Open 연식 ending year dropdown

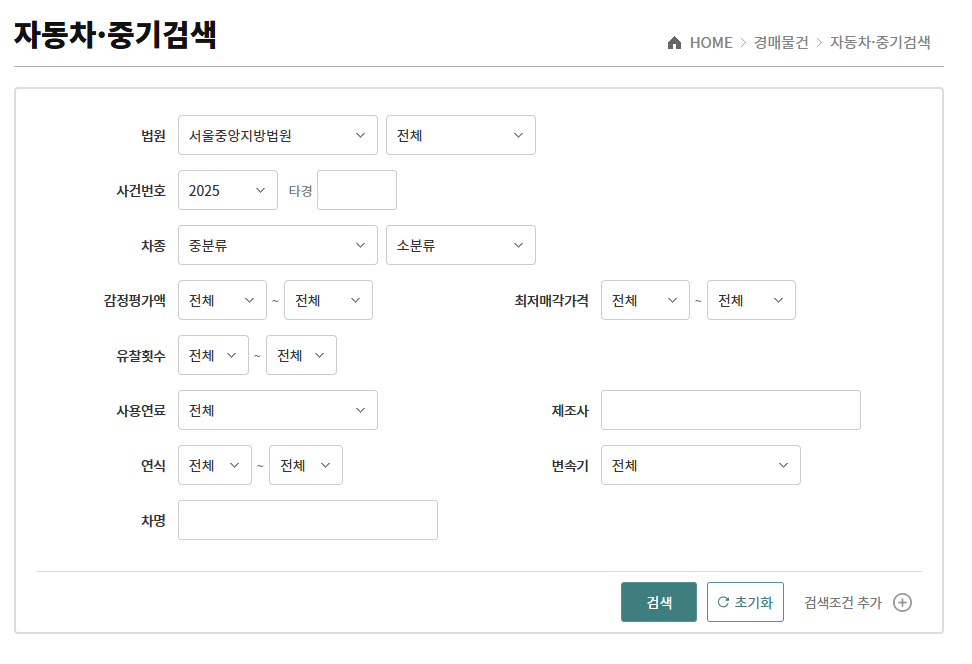(306, 465)
